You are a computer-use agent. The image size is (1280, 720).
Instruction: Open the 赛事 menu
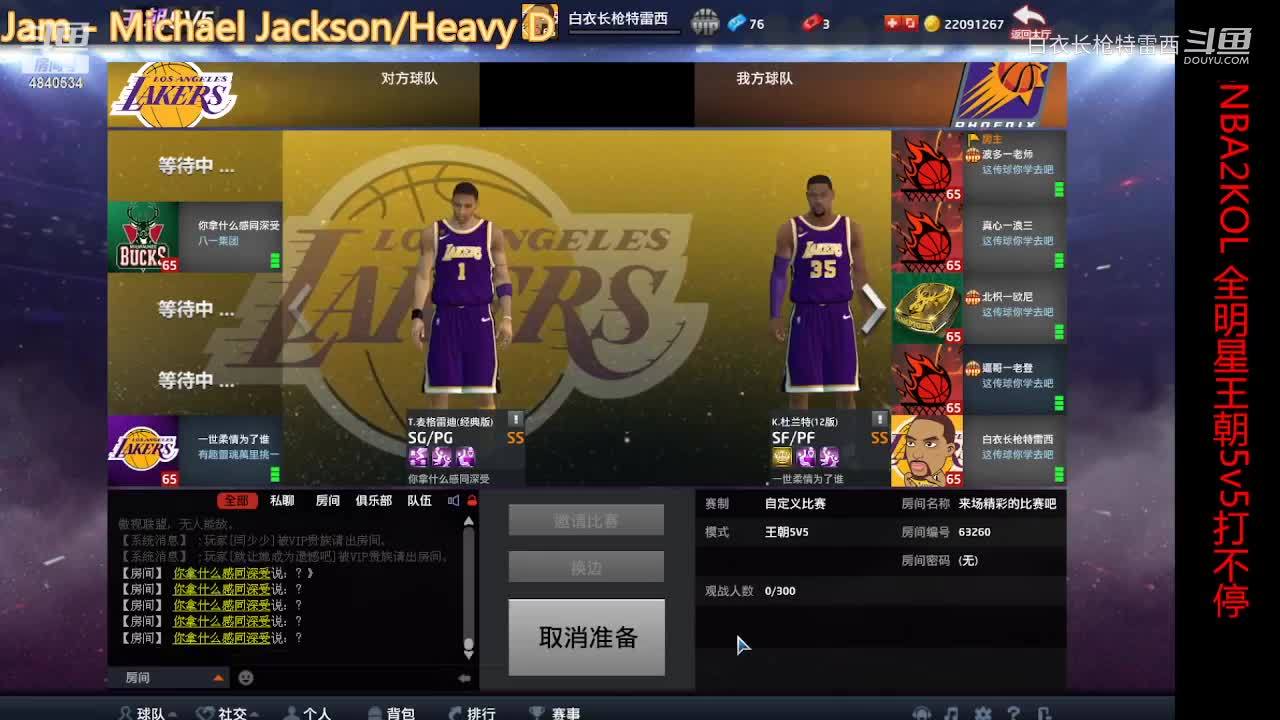tap(555, 713)
